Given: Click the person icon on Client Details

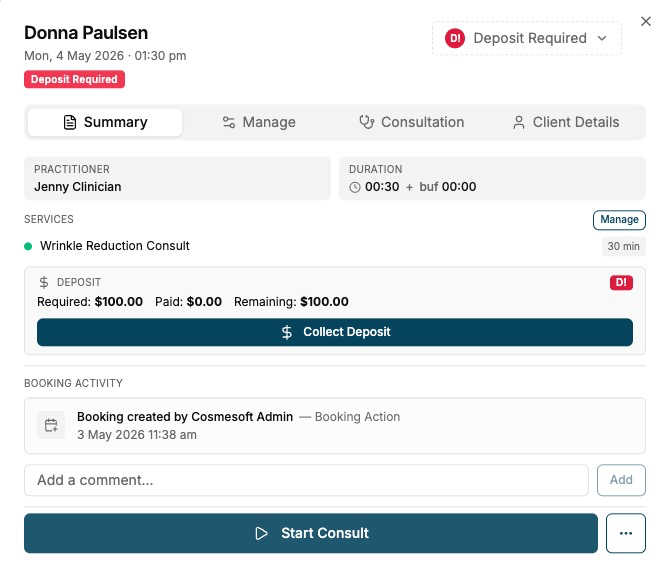Looking at the screenshot, I should (x=519, y=123).
